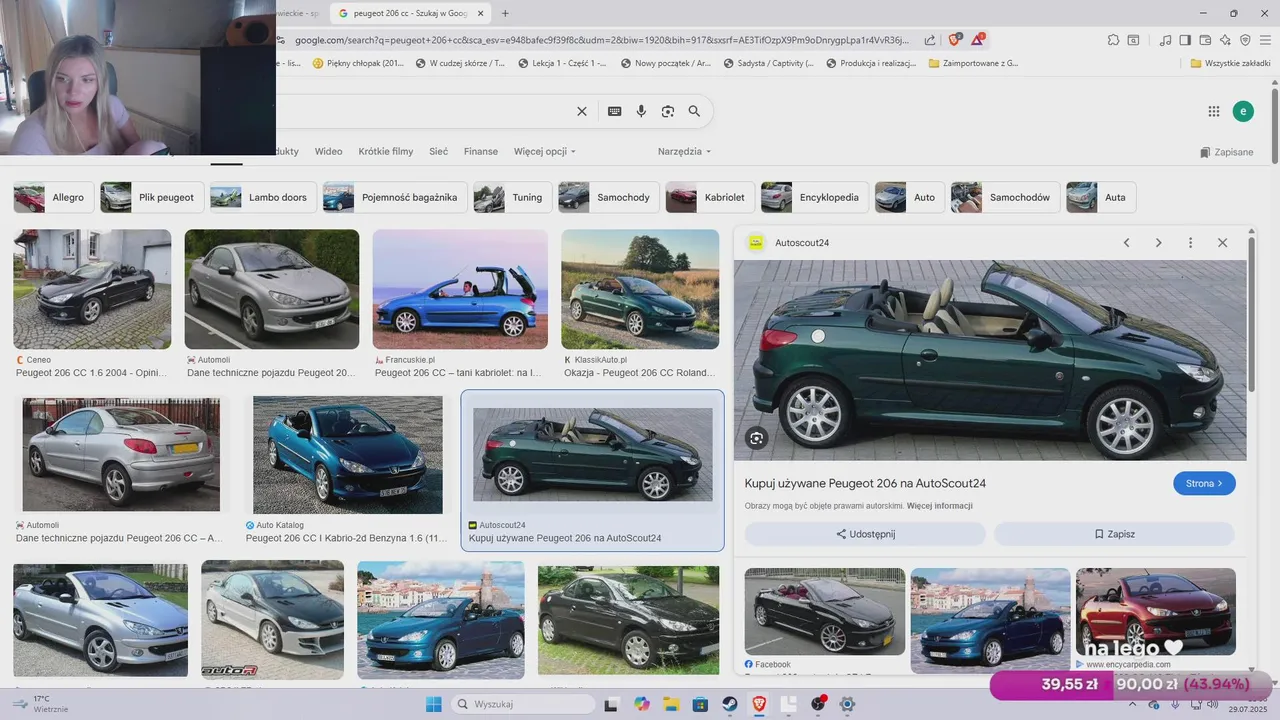Select the Tuning filter chip
Viewport: 1280px width, 720px height.
[512, 197]
